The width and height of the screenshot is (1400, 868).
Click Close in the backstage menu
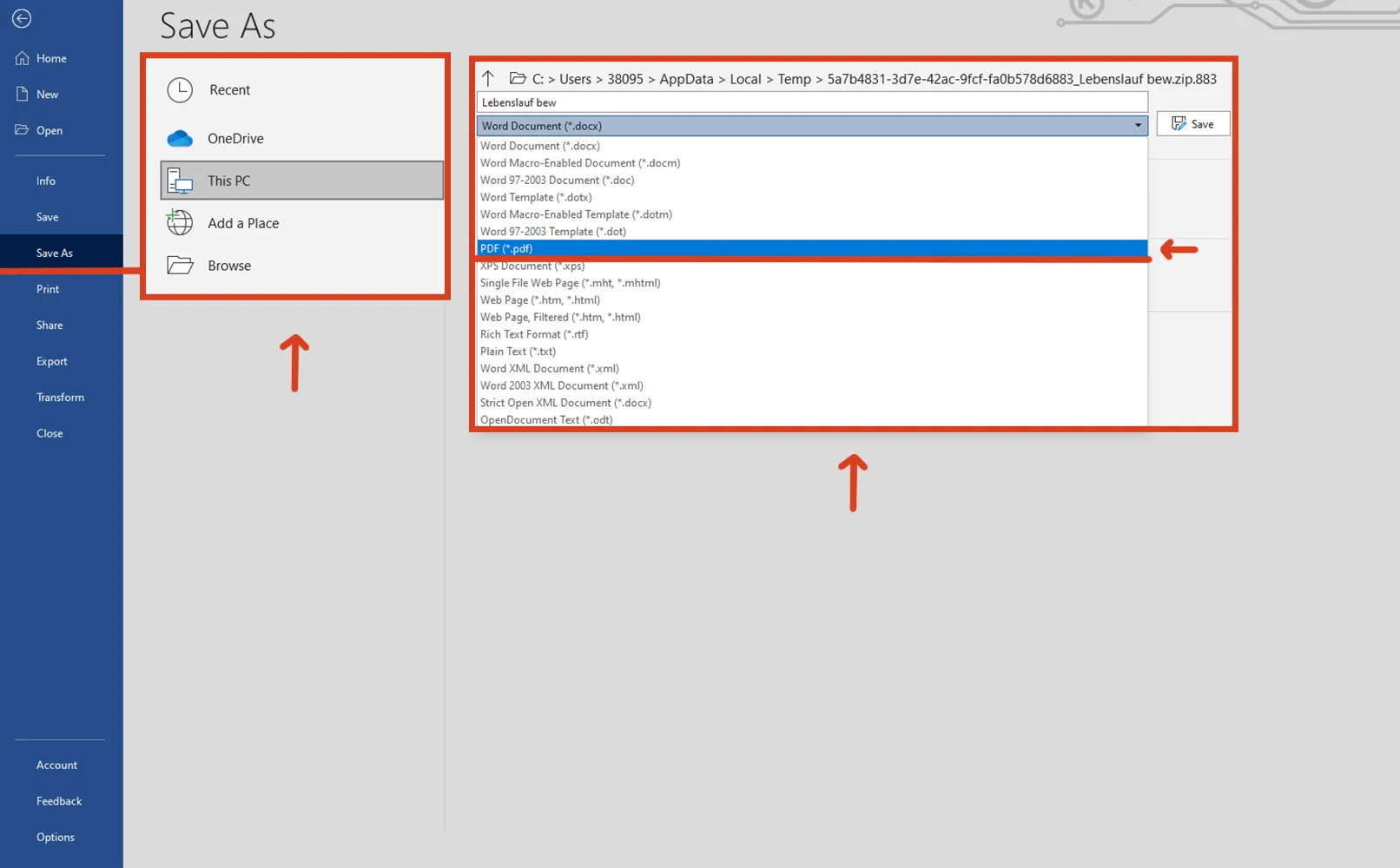click(x=50, y=433)
